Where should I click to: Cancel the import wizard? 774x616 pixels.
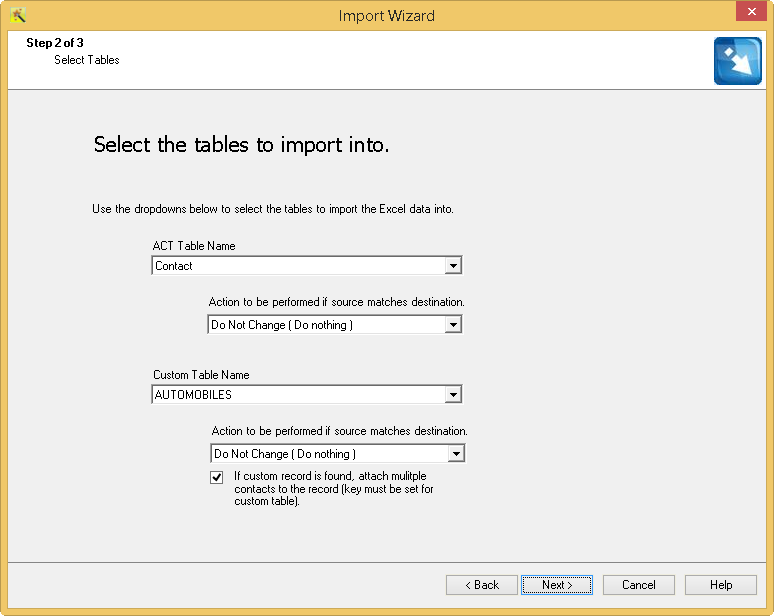(639, 585)
